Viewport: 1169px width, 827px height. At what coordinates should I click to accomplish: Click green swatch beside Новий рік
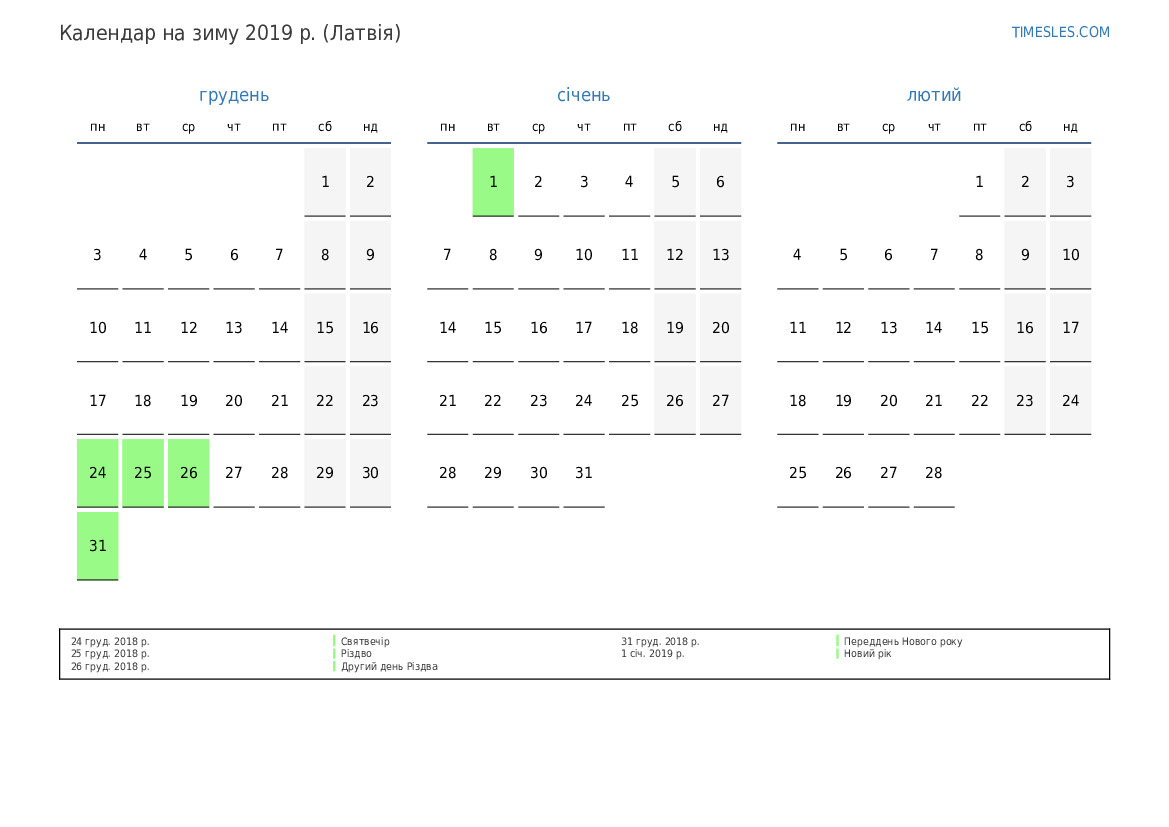(837, 654)
